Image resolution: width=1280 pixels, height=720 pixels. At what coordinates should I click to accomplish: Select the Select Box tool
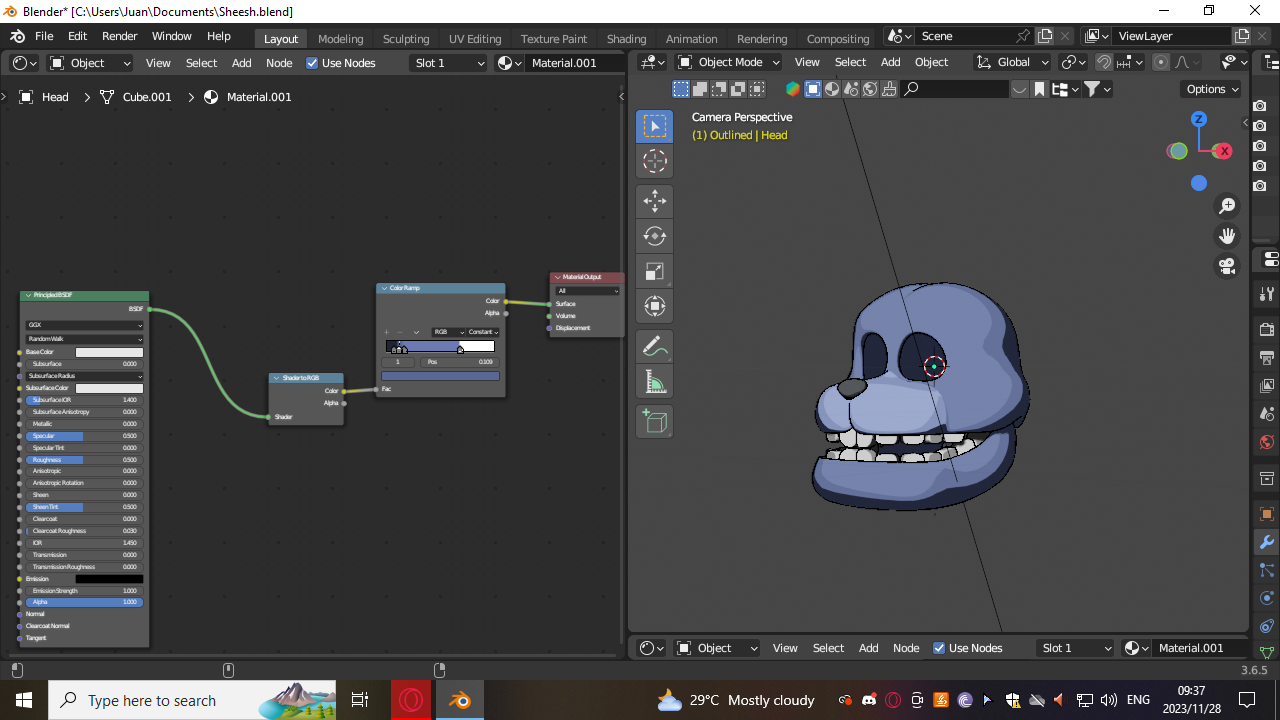[654, 126]
